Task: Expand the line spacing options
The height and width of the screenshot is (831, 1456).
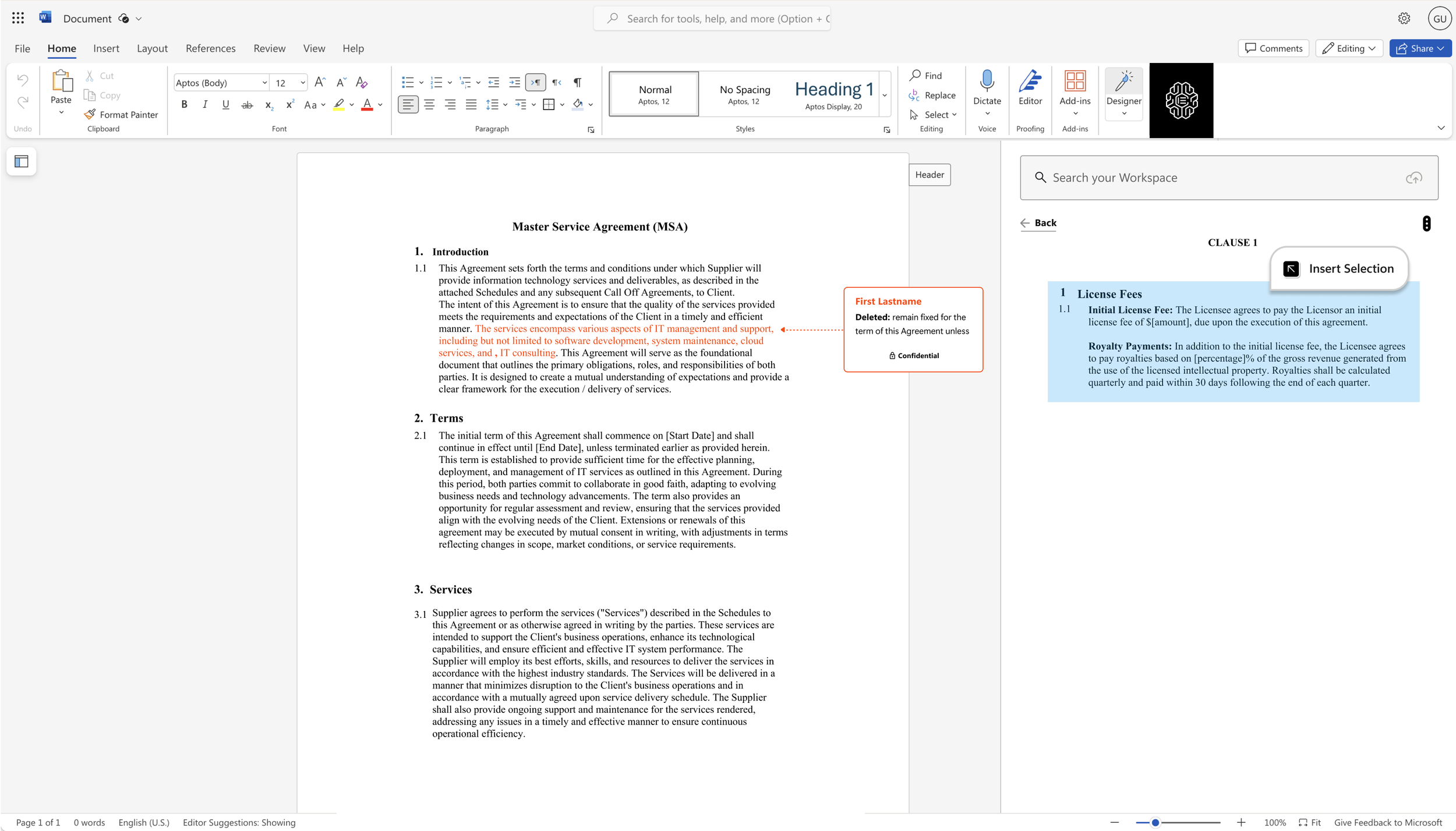Action: (504, 104)
